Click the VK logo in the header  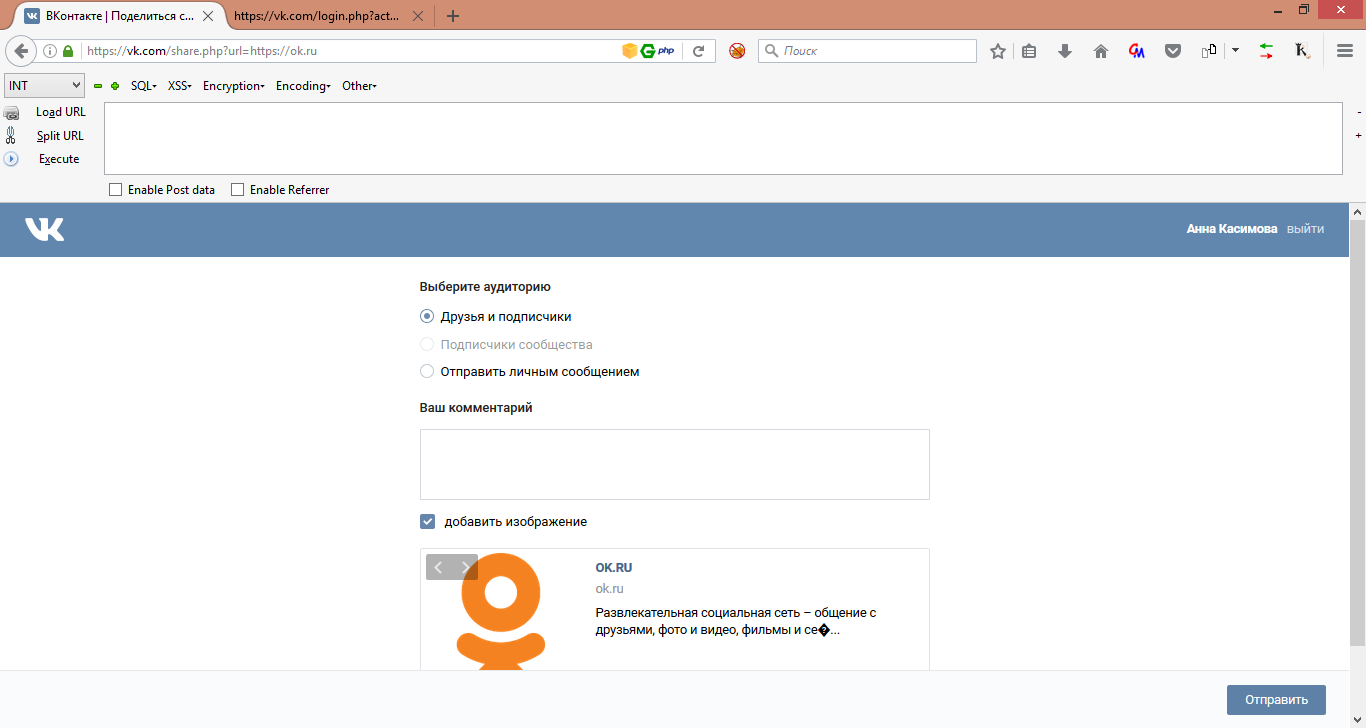(45, 229)
